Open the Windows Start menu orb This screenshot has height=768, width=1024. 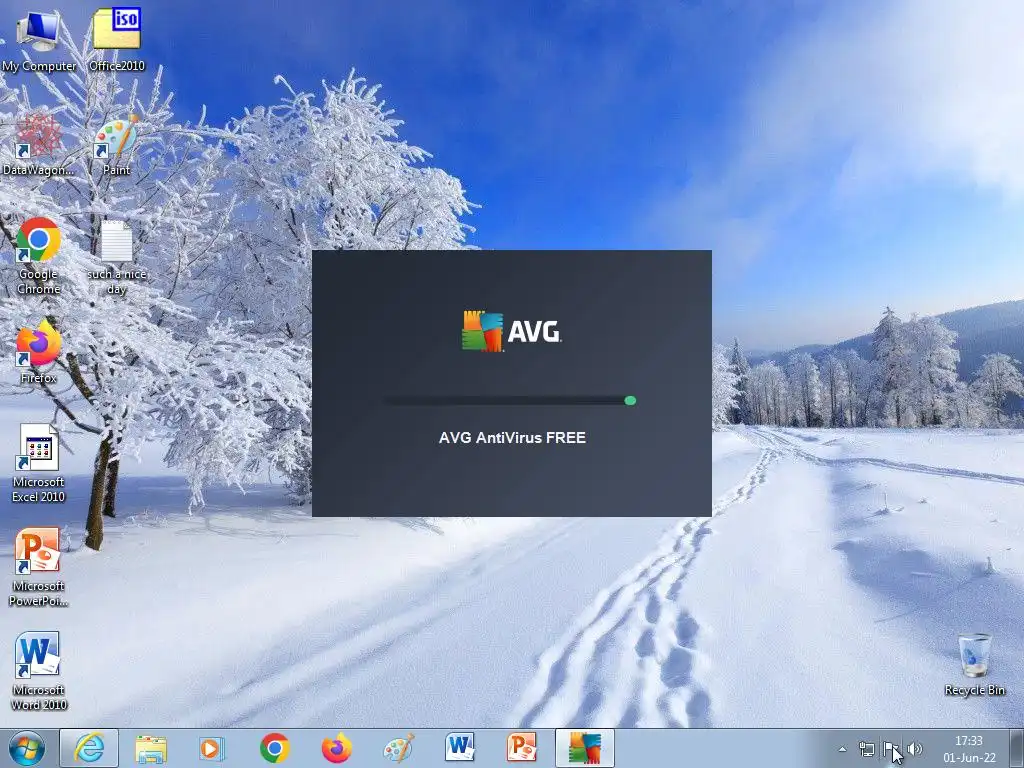(x=27, y=748)
